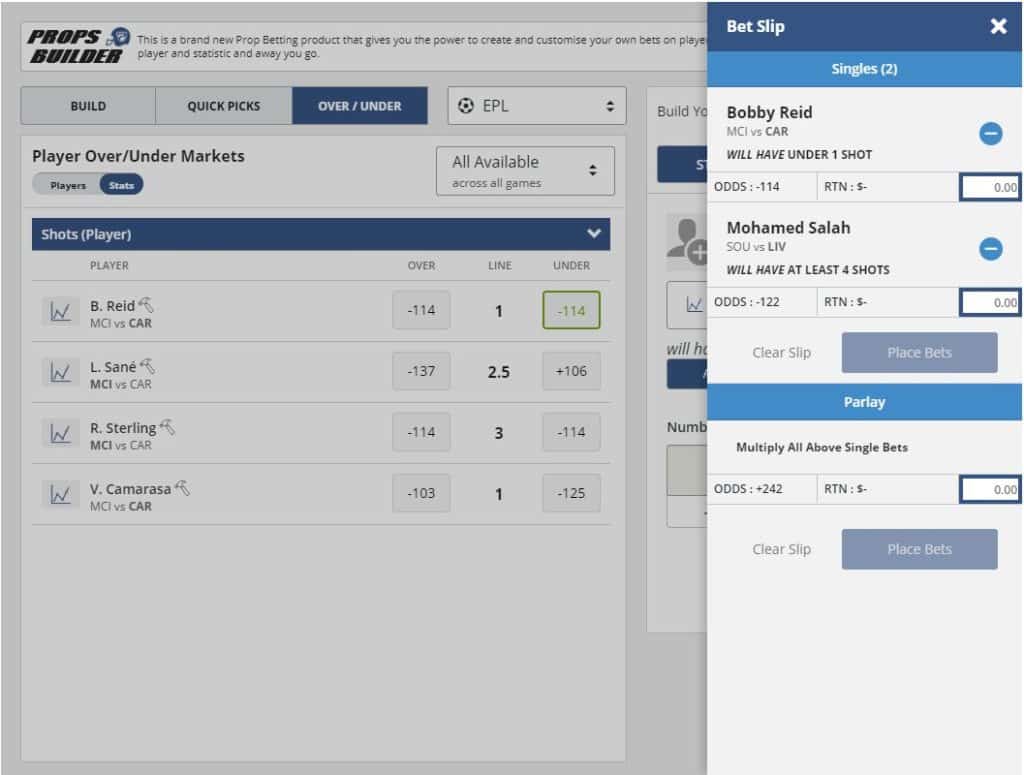
Task: Click the add player avatar icon
Action: (687, 241)
